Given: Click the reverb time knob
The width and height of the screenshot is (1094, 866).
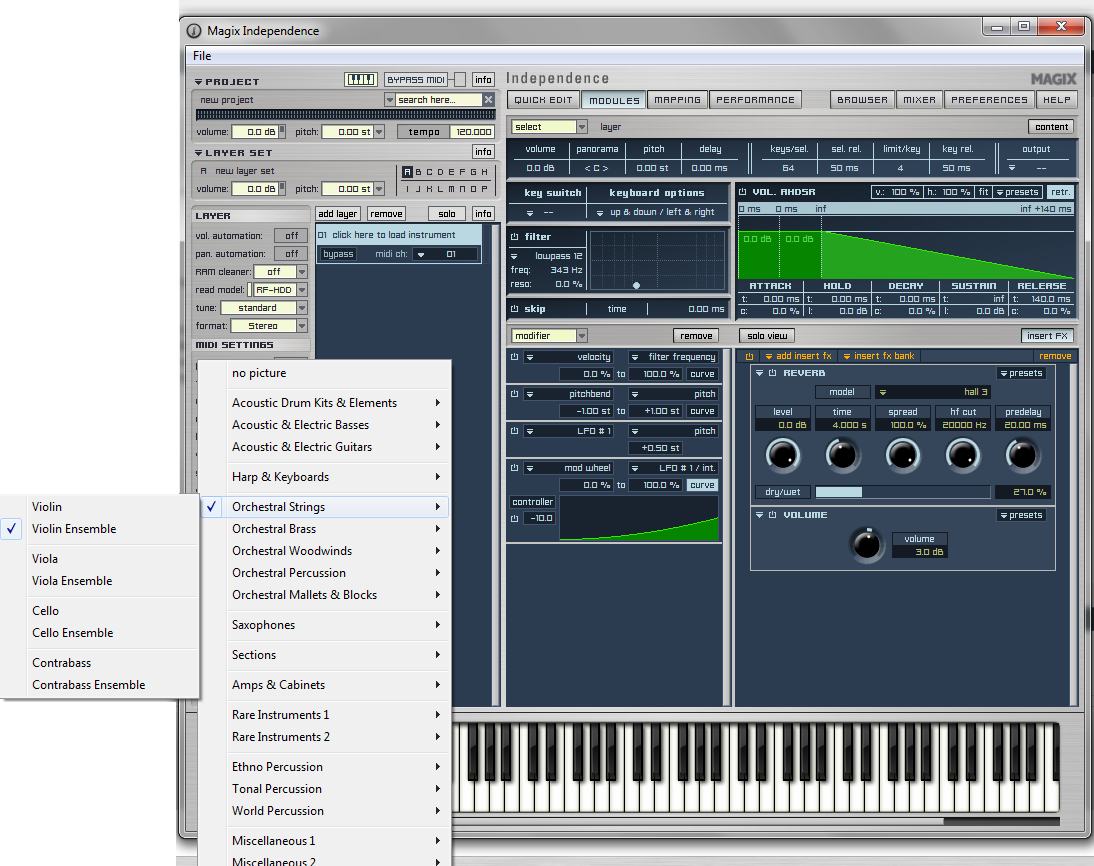Looking at the screenshot, I should point(842,455).
